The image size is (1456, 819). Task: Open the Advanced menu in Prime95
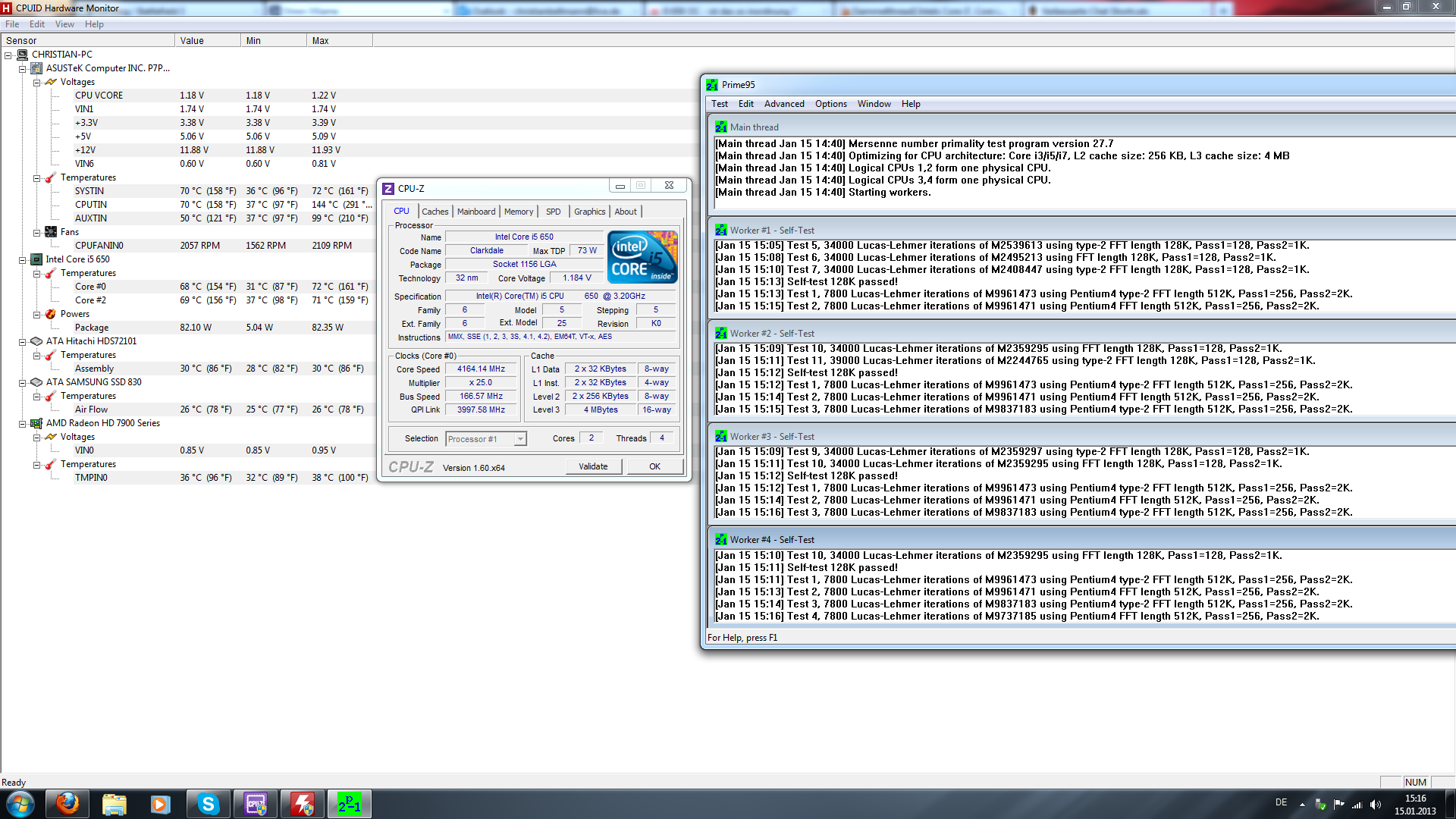point(783,104)
